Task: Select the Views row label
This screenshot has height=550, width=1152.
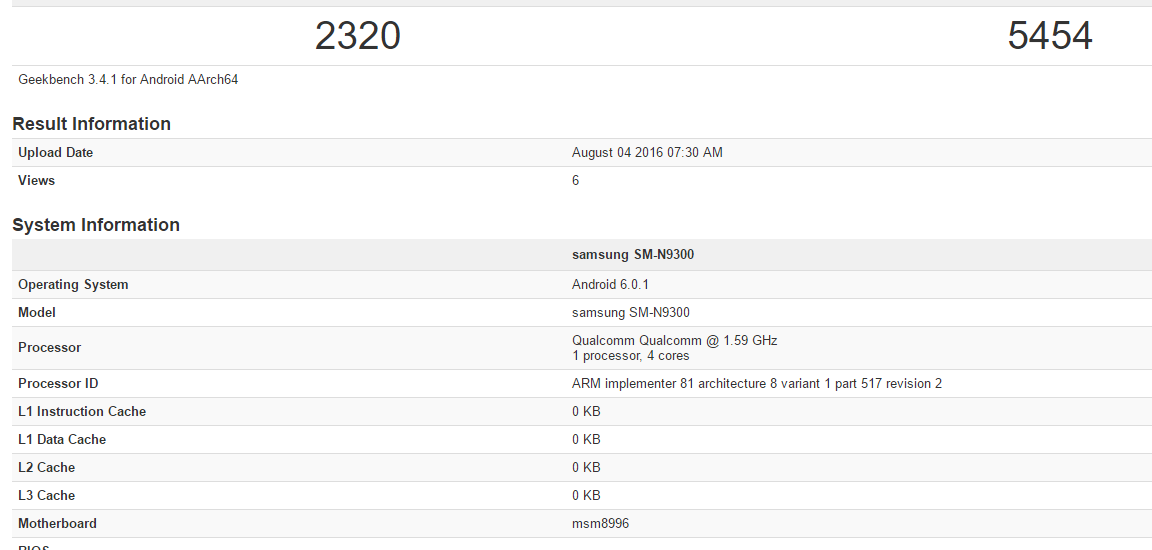Action: [36, 181]
